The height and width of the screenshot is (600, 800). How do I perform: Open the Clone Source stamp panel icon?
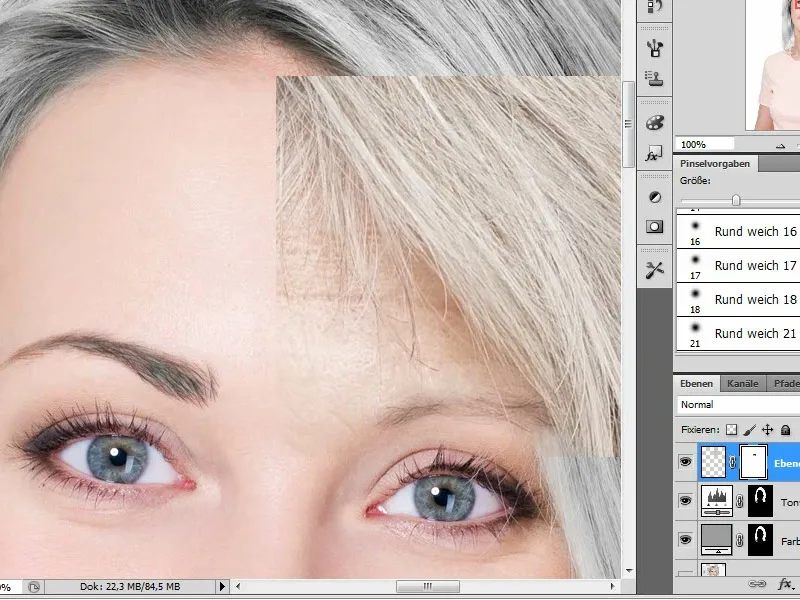pos(655,78)
